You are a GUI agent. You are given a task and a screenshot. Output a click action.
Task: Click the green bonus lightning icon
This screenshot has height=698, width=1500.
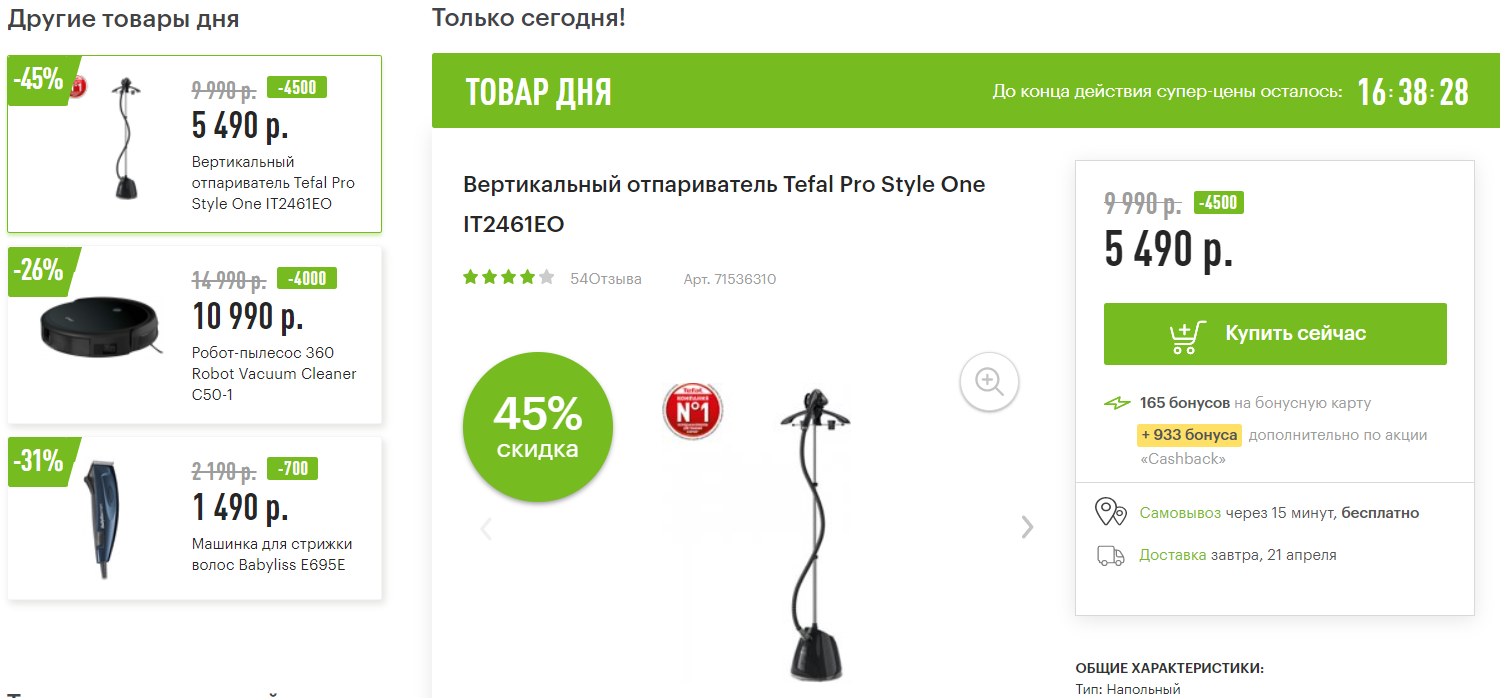coord(1117,403)
